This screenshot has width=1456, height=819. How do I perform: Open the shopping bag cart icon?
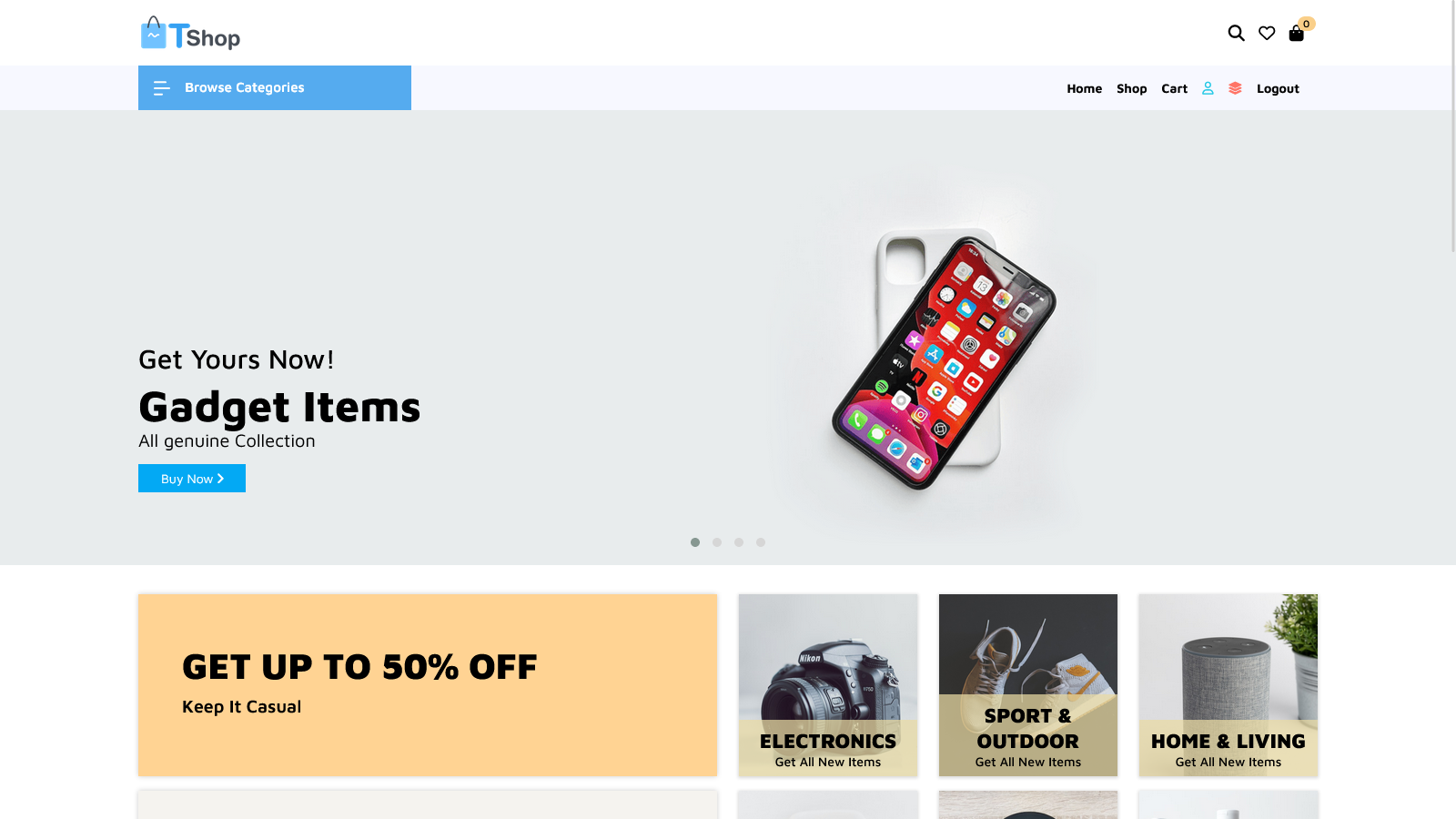1297,34
